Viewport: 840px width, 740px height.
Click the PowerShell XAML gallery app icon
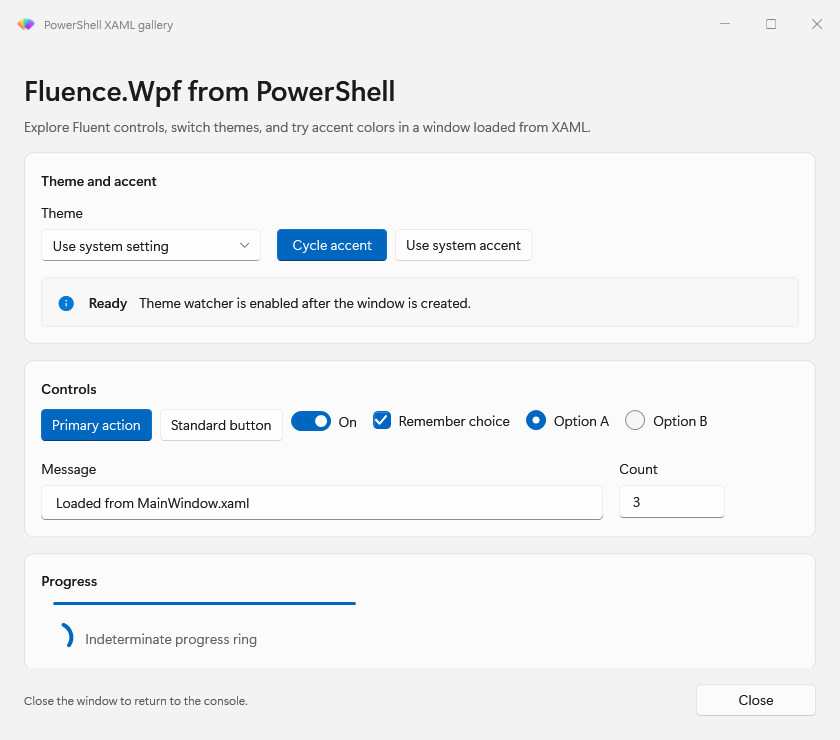coord(26,25)
